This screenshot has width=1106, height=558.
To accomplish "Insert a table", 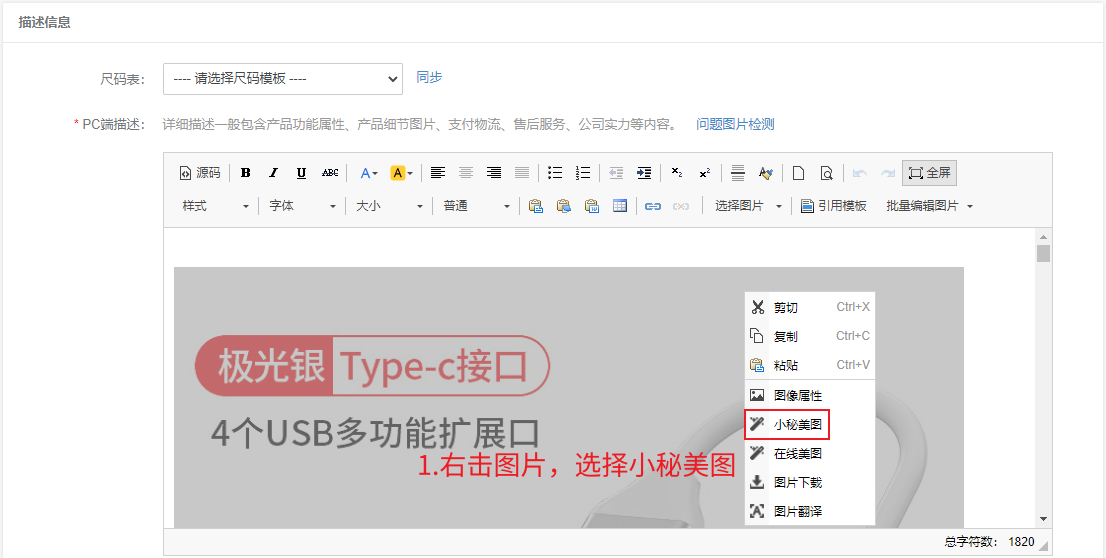I will 620,206.
